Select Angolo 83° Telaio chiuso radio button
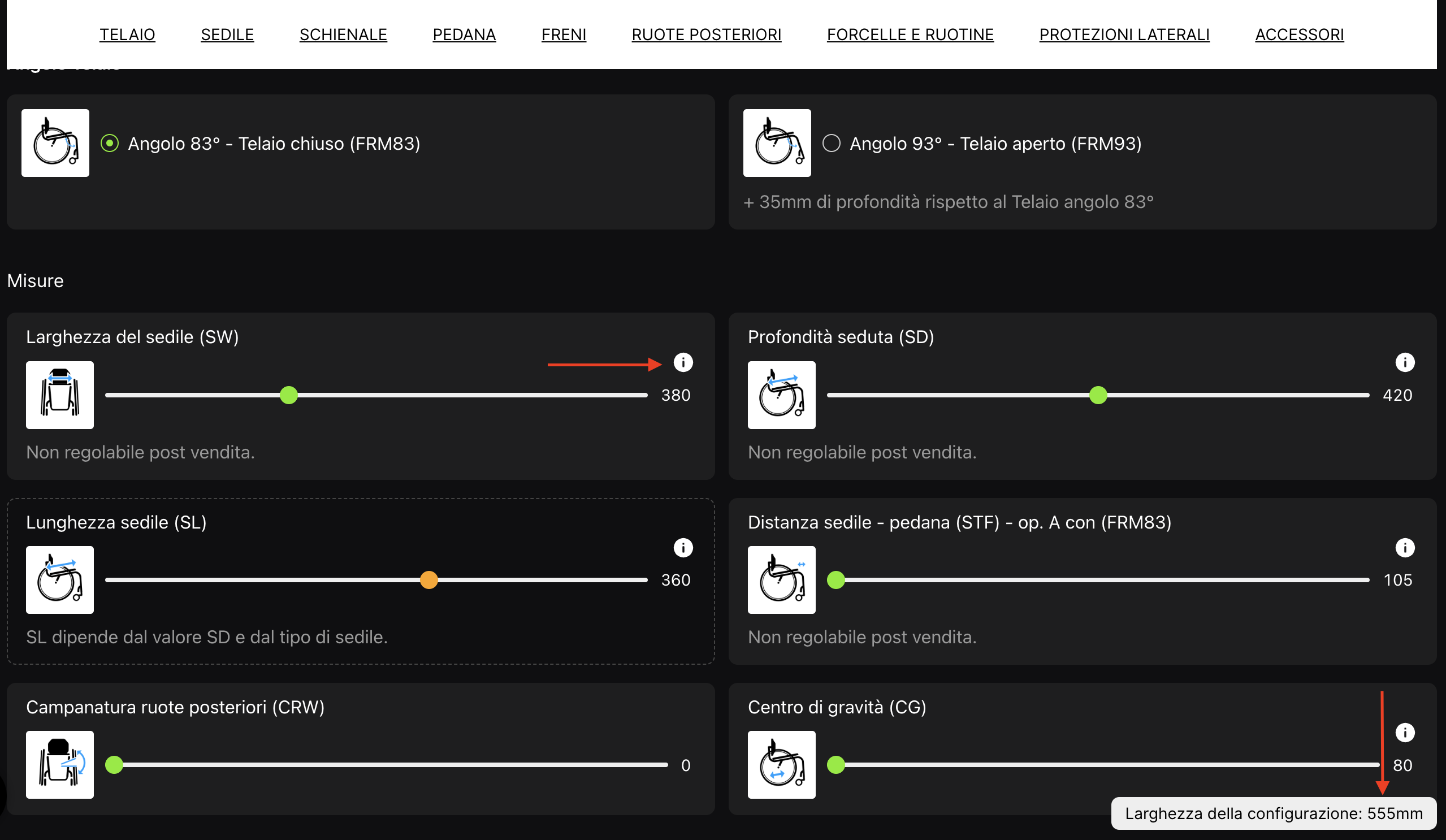The width and height of the screenshot is (1446, 840). pos(110,143)
